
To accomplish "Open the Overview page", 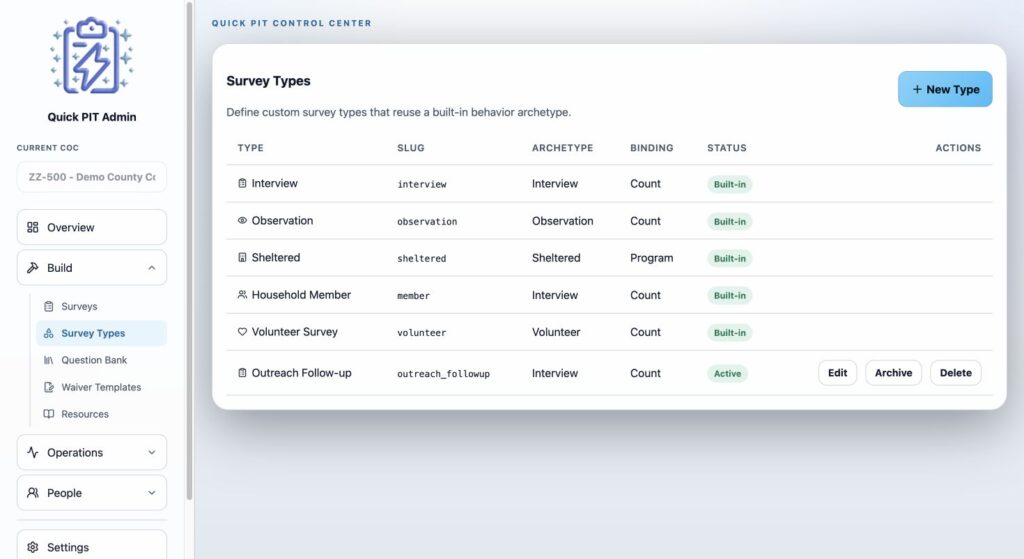I will pos(91,227).
